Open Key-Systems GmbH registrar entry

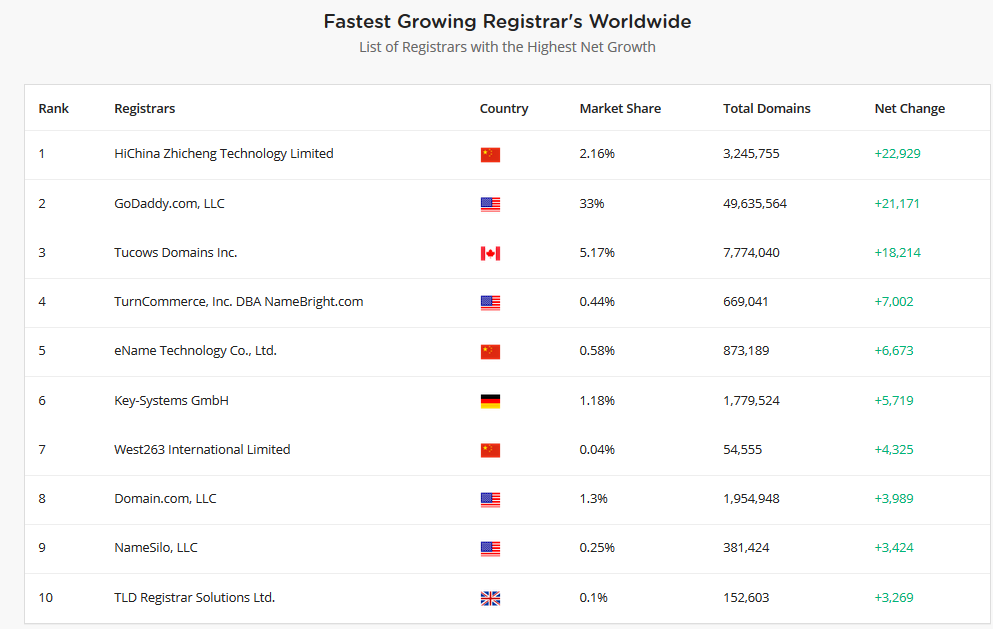(x=171, y=400)
